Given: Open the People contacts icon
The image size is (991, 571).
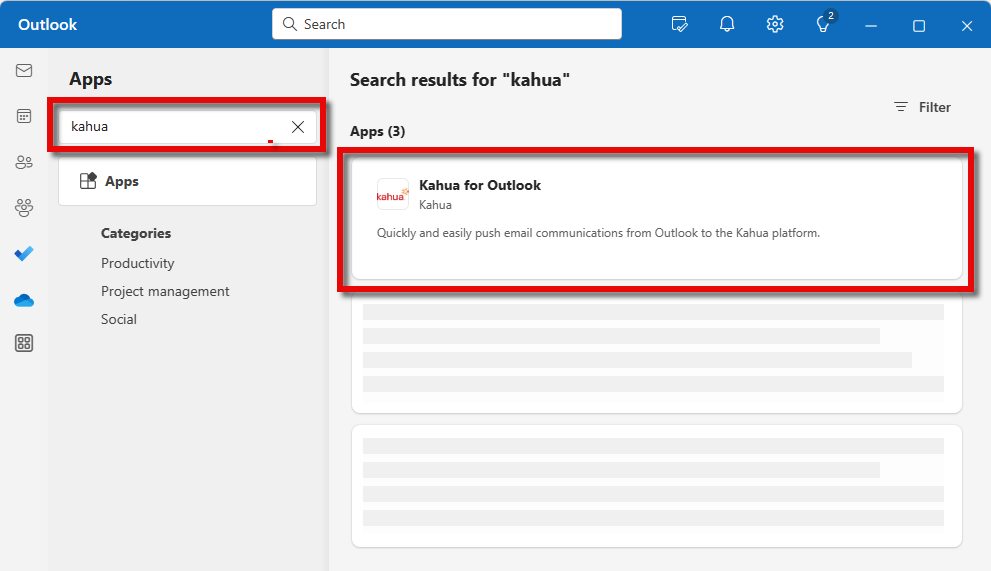Looking at the screenshot, I should click(x=24, y=162).
